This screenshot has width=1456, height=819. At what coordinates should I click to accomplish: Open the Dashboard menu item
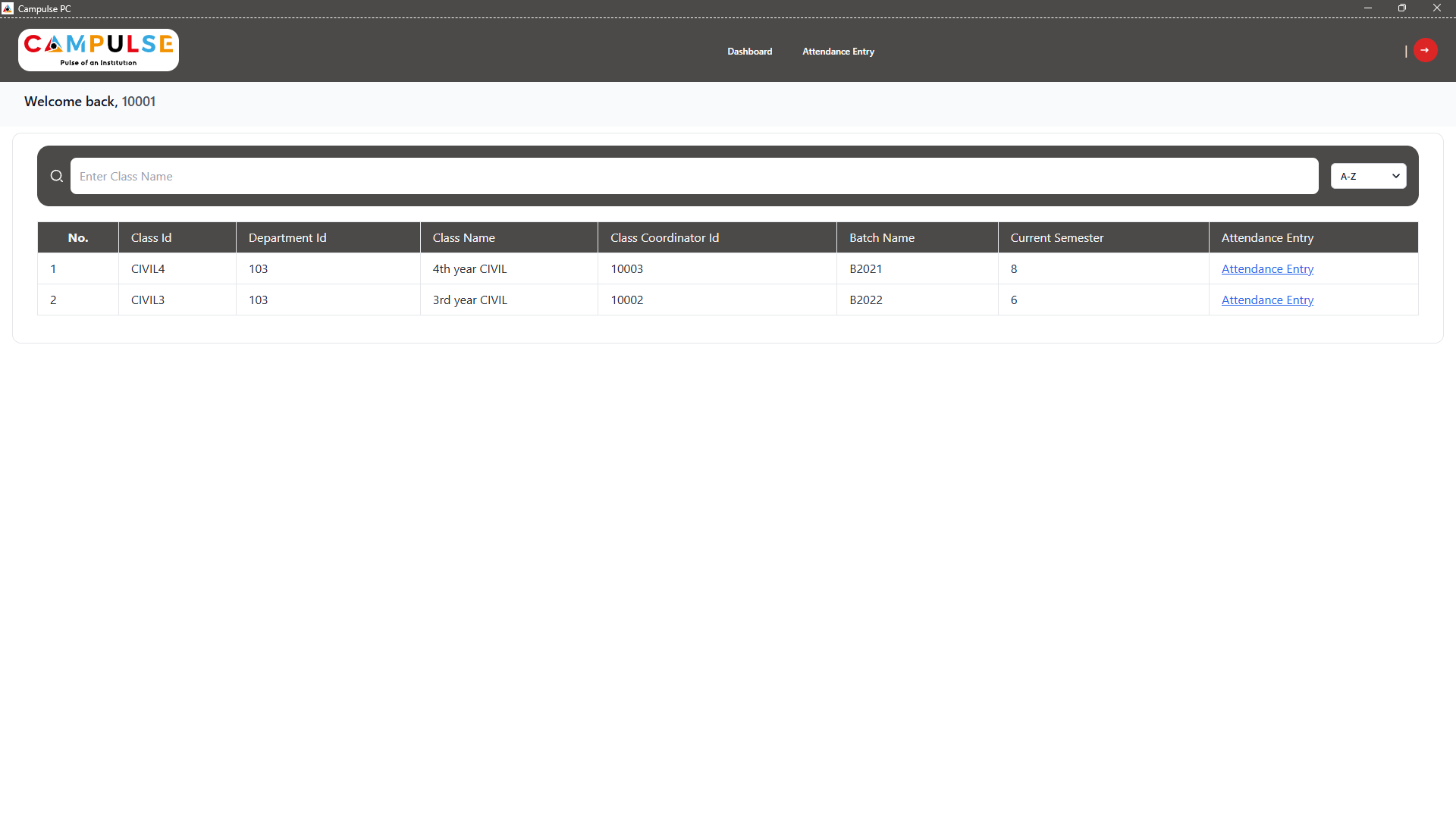[x=749, y=52]
